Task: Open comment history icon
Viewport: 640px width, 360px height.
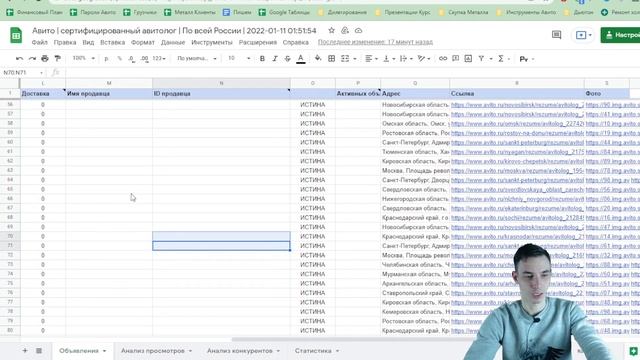Action: (556, 35)
